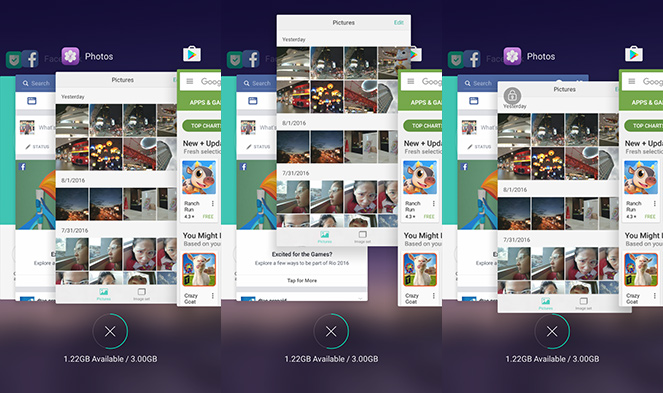Tap the memory ring in the middle screen
This screenshot has height=393, width=663.
click(331, 331)
